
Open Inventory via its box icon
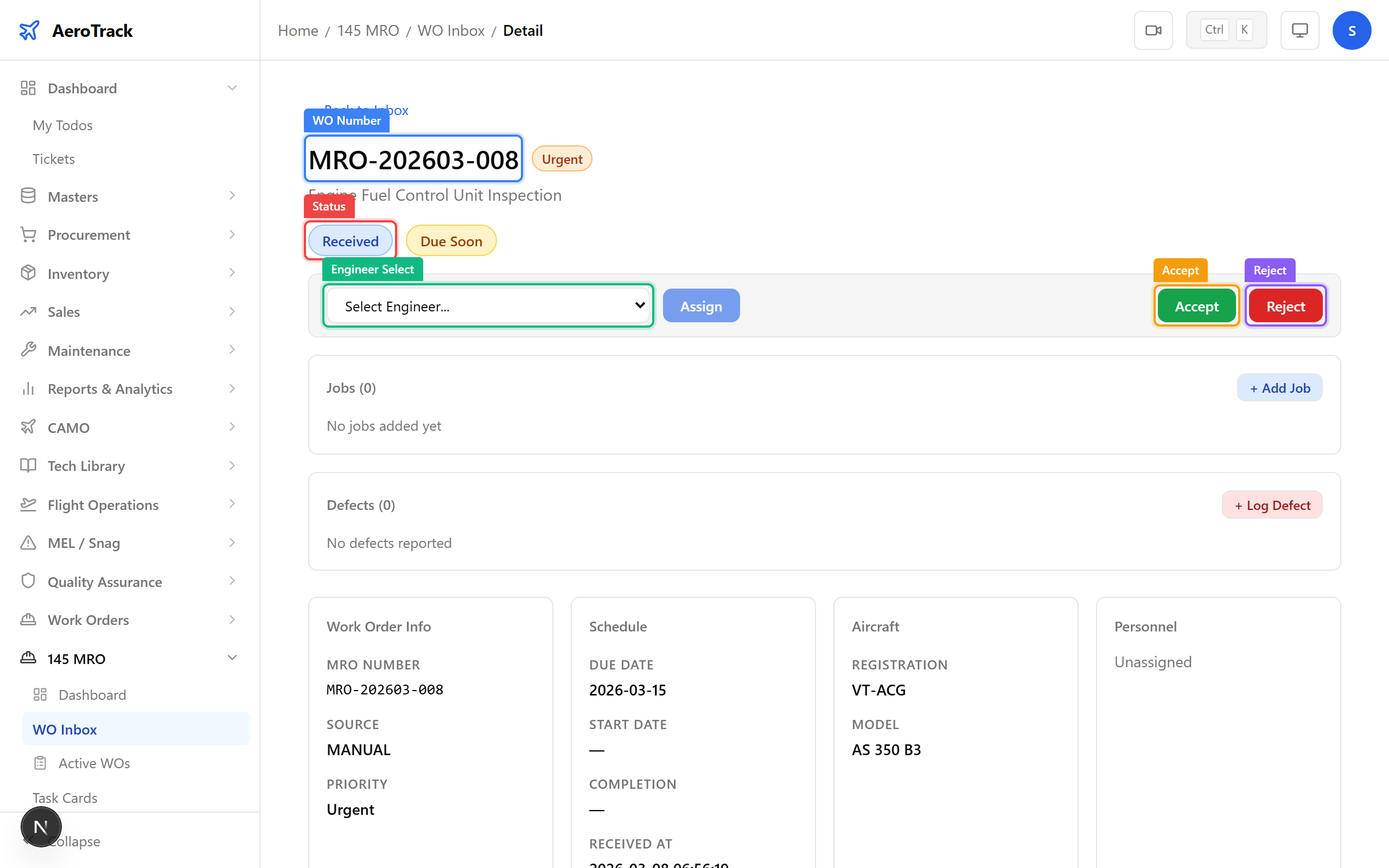pos(28,273)
